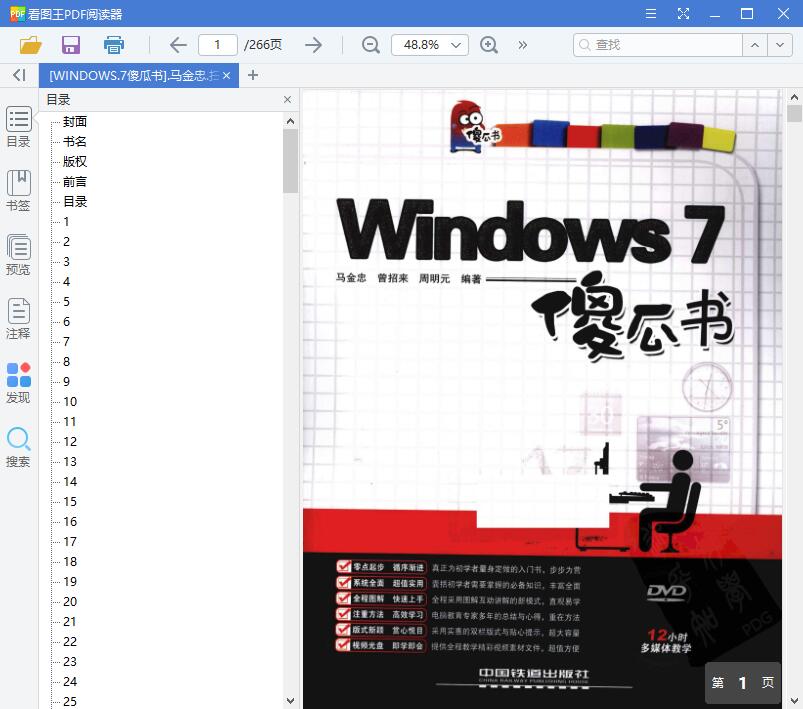Jump to the 版权 outline entry
This screenshot has height=709, width=803.
click(x=75, y=161)
